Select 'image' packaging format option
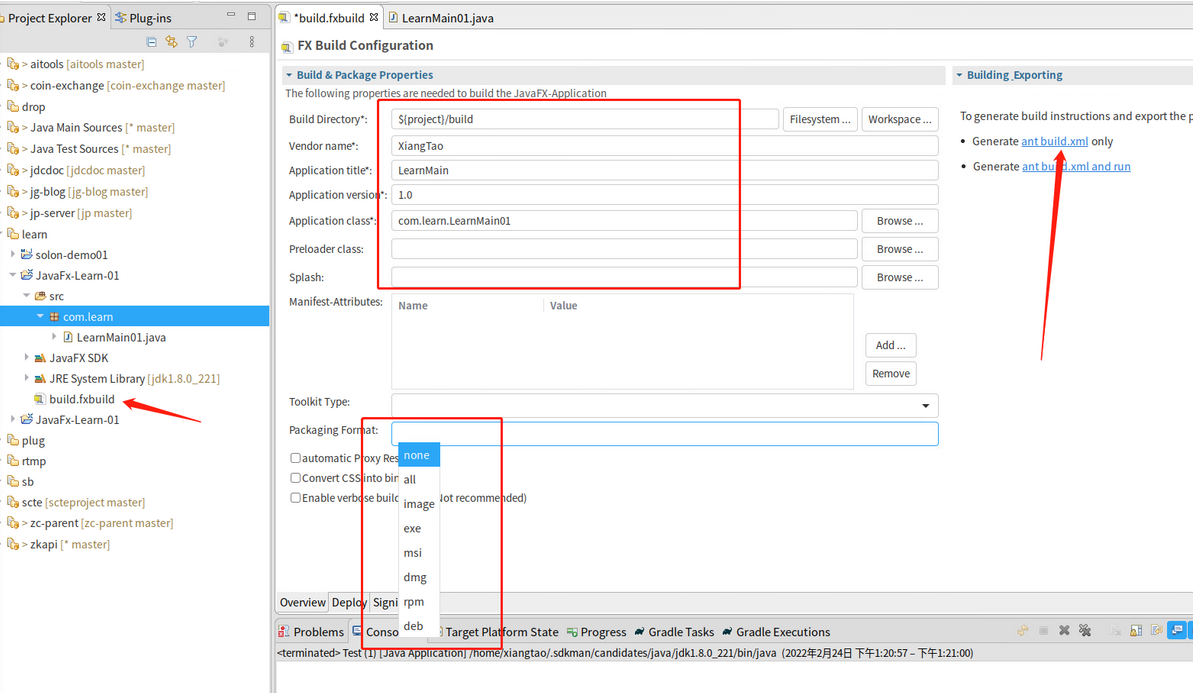Screen dimensions: 1193x693 pyautogui.click(x=418, y=504)
